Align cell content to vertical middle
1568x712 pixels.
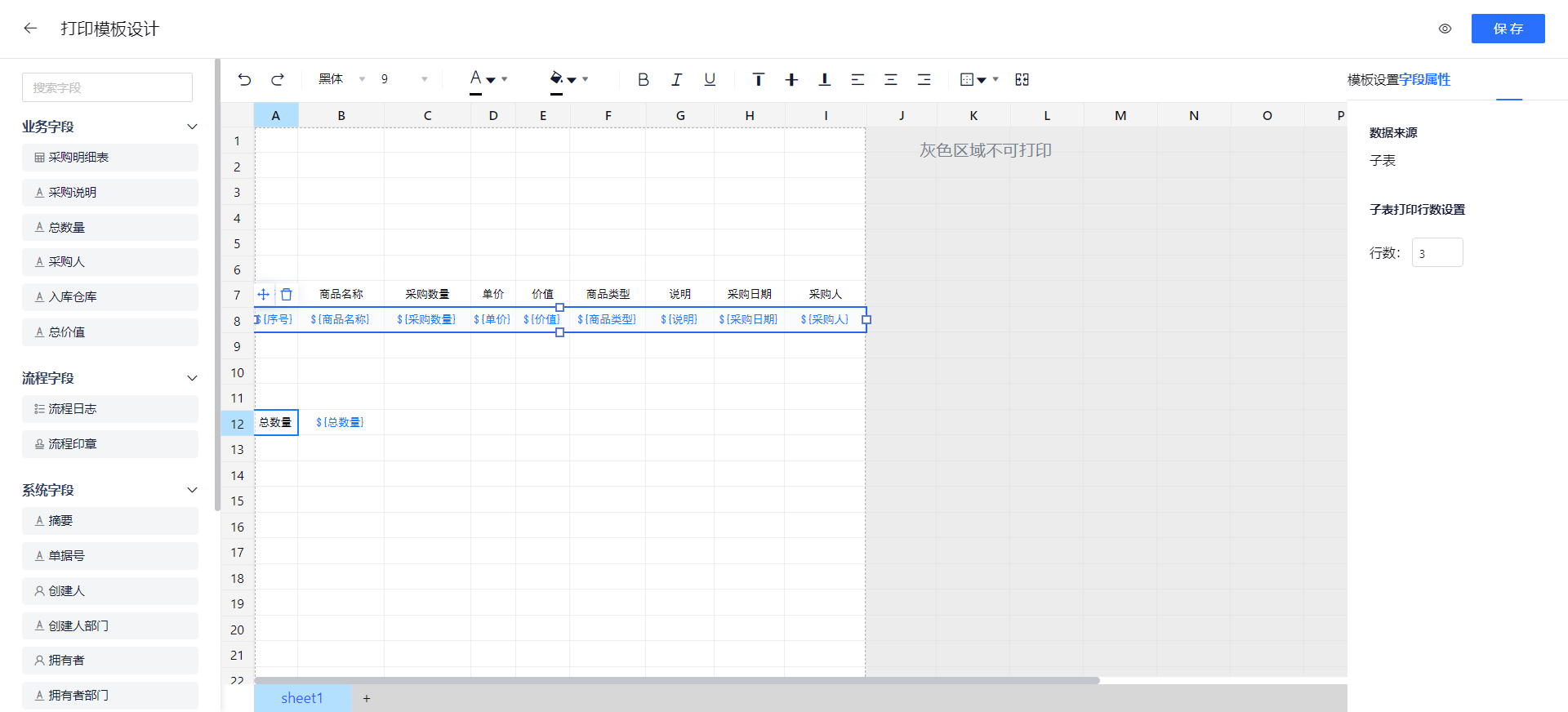point(791,79)
